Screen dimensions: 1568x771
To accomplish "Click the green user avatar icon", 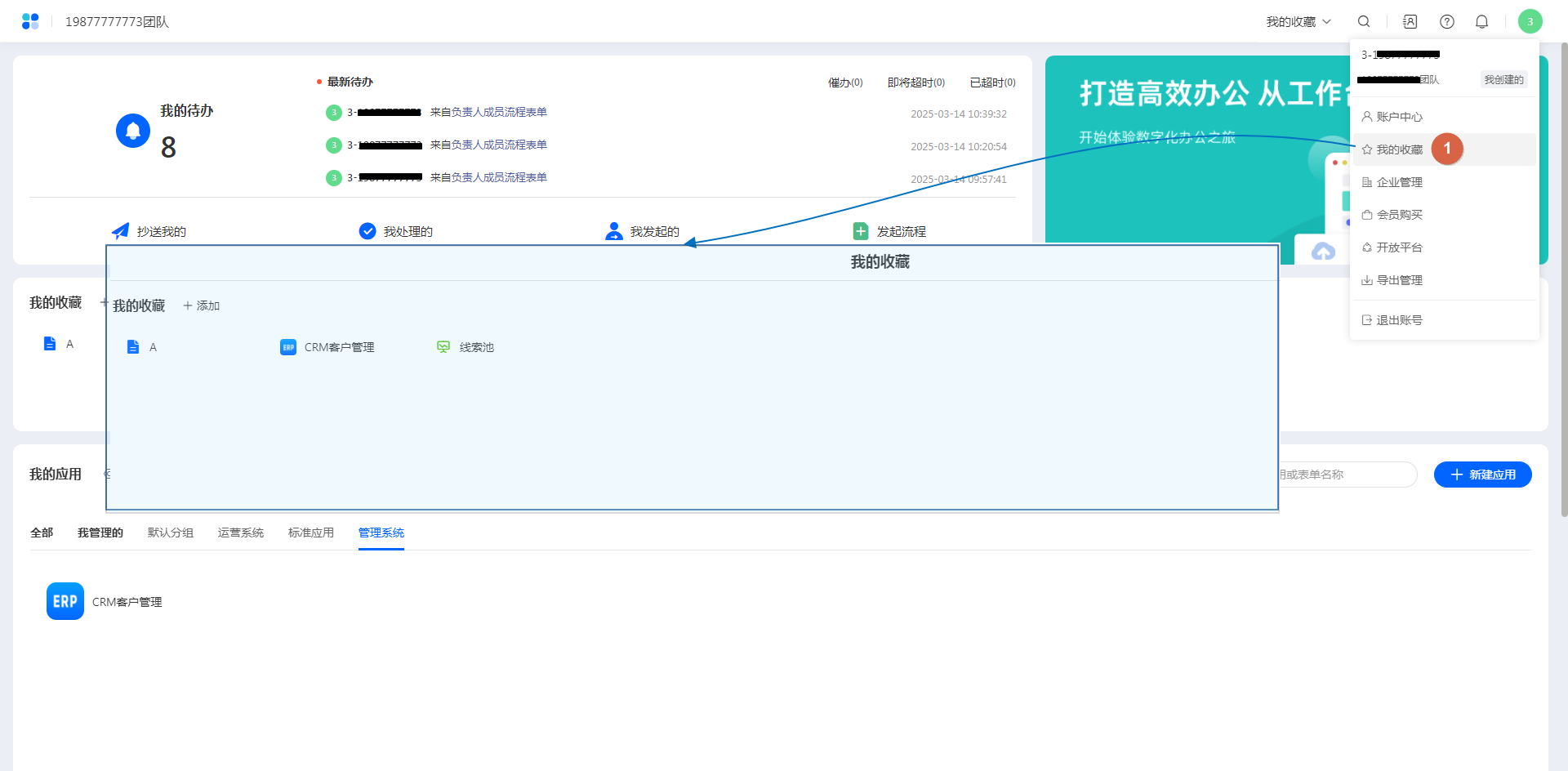I will (1530, 22).
